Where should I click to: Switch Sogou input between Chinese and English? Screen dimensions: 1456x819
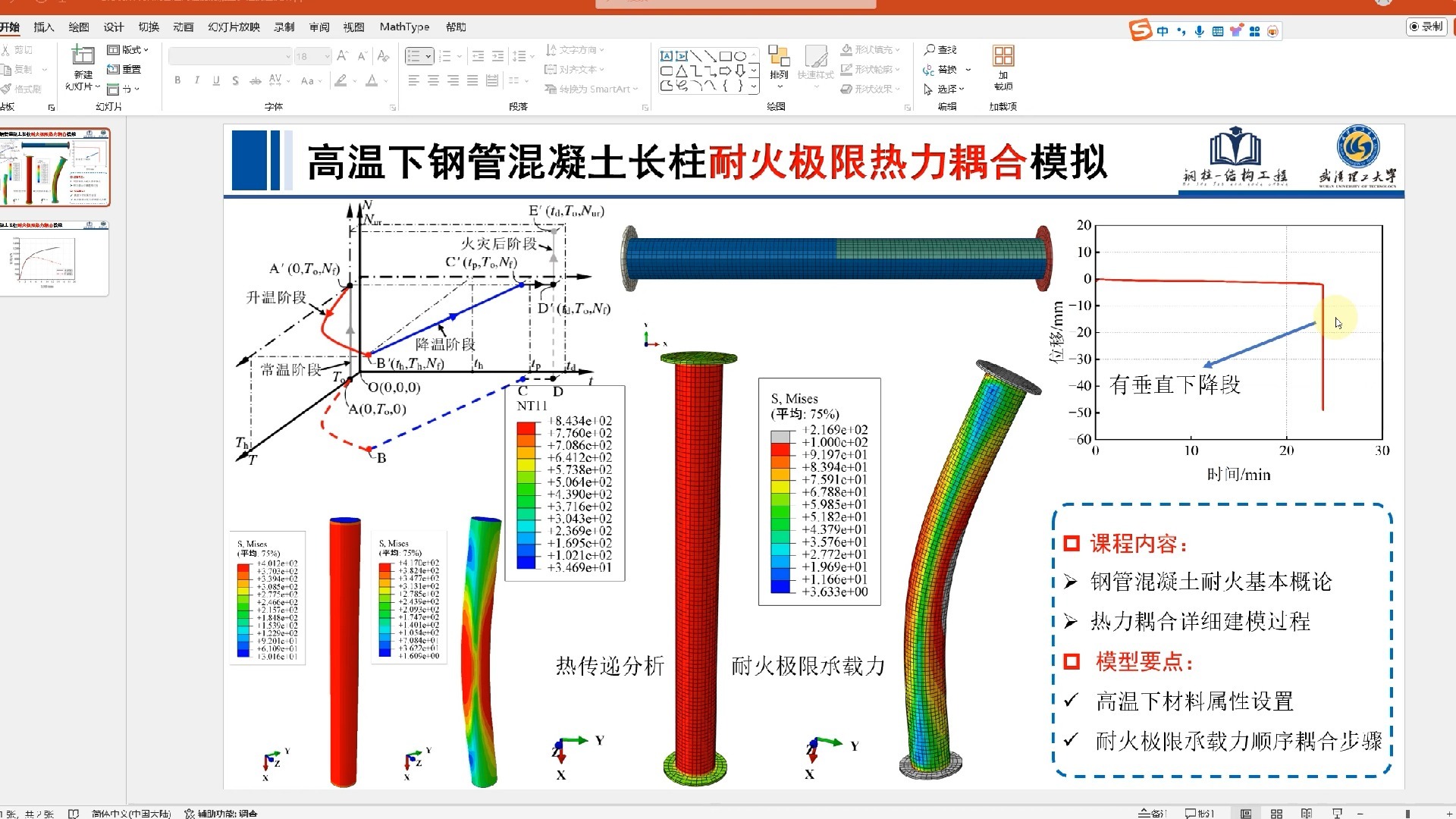pos(1163,31)
